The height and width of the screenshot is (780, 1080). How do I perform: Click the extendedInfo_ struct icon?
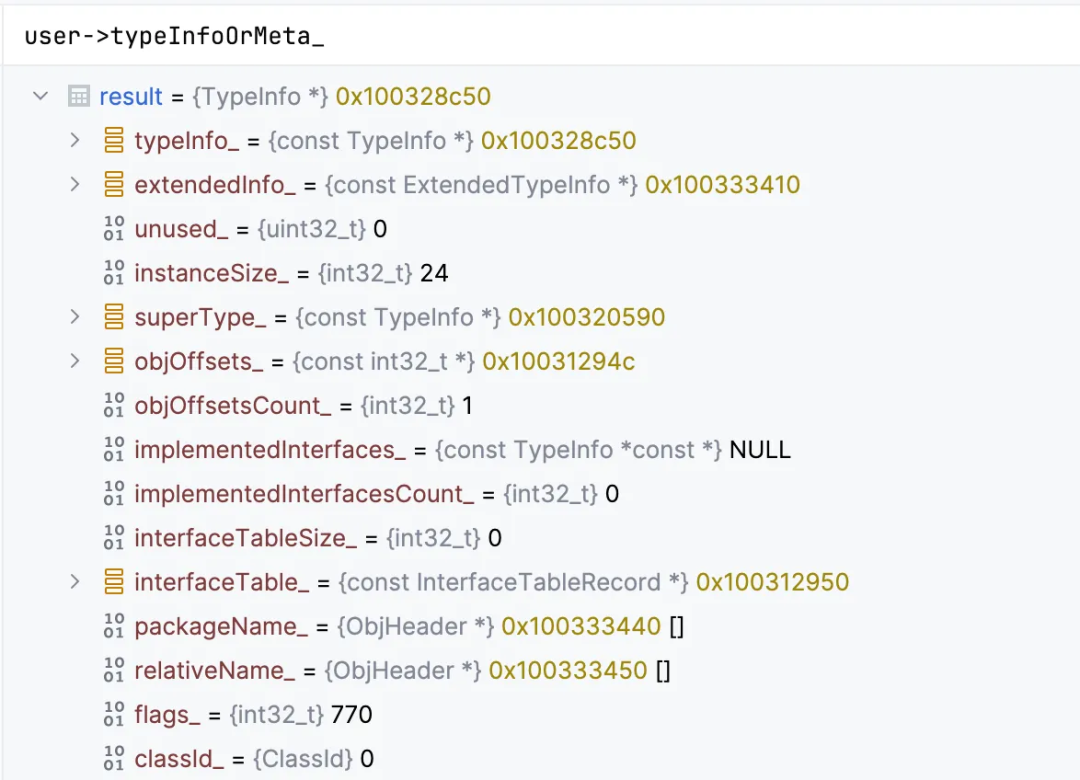(114, 184)
